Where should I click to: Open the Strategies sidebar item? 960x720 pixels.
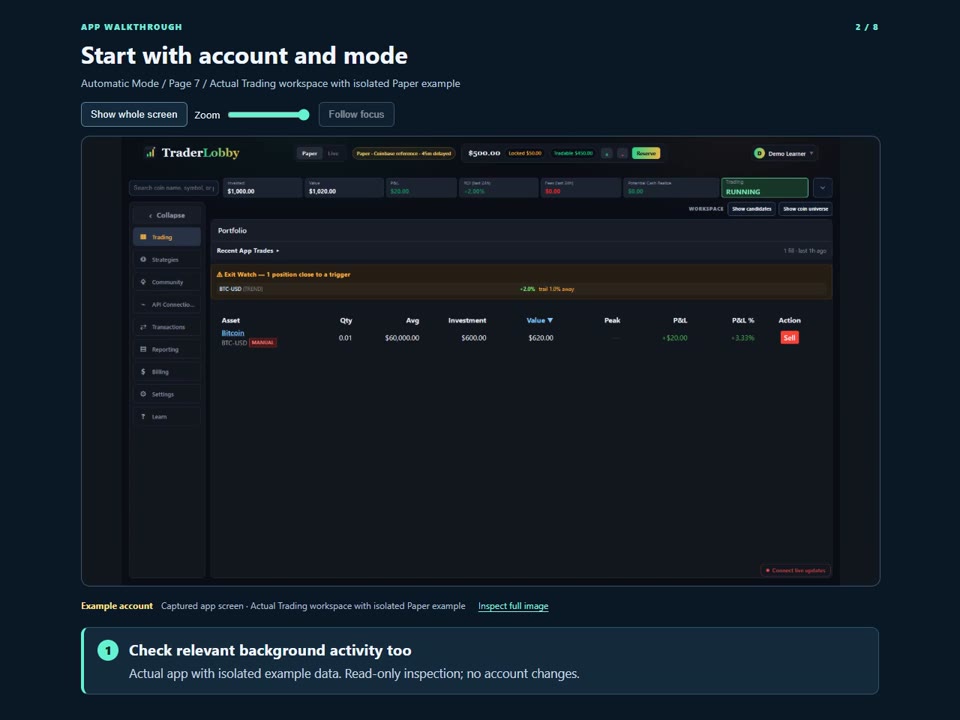167,260
